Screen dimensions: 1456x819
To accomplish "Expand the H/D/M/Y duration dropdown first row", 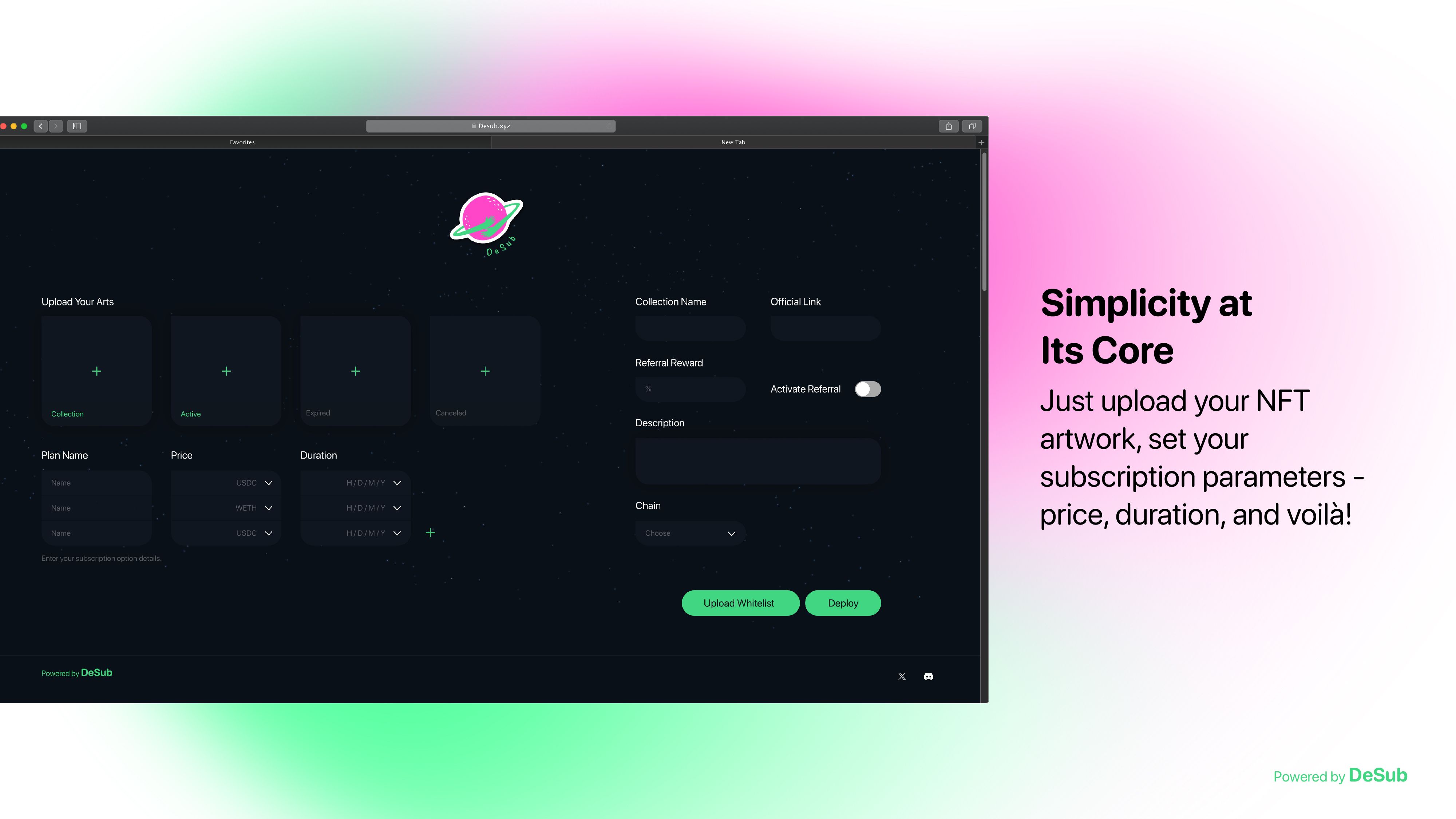I will point(397,483).
